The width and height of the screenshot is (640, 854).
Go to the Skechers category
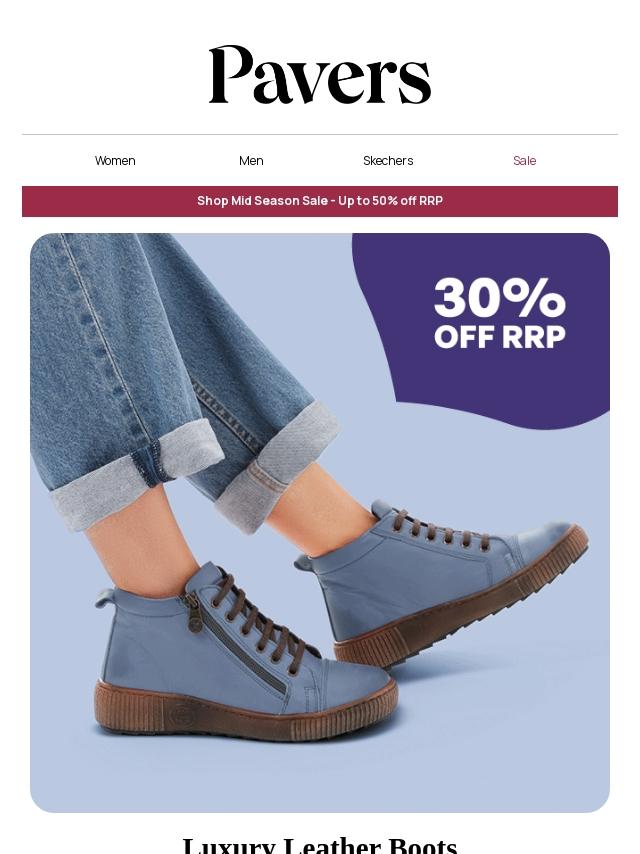(388, 161)
